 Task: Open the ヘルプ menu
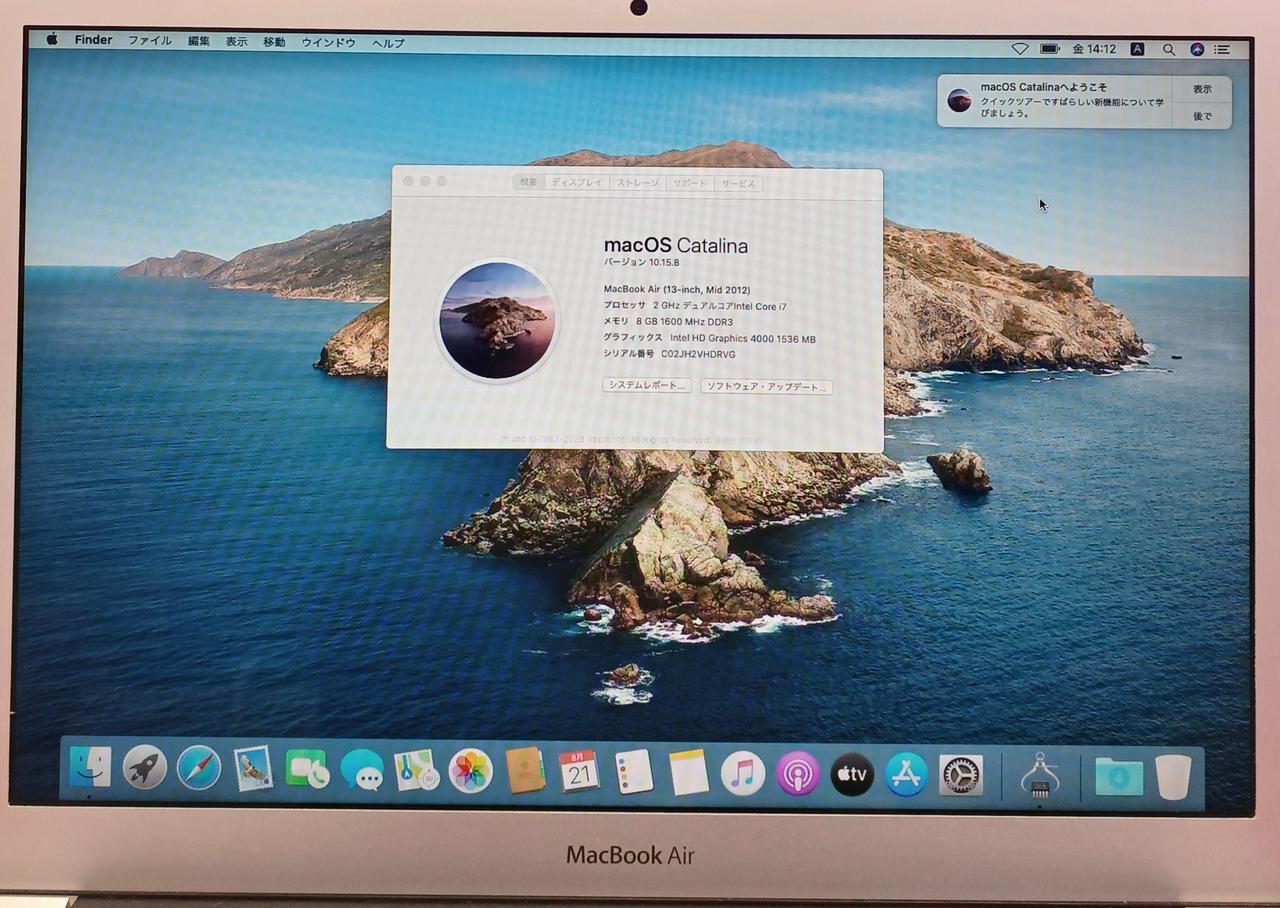click(x=388, y=43)
